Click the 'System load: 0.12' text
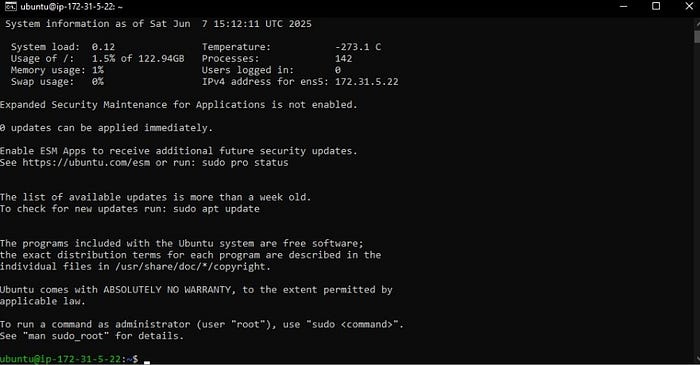Image resolution: width=700 pixels, height=365 pixels. 63,47
